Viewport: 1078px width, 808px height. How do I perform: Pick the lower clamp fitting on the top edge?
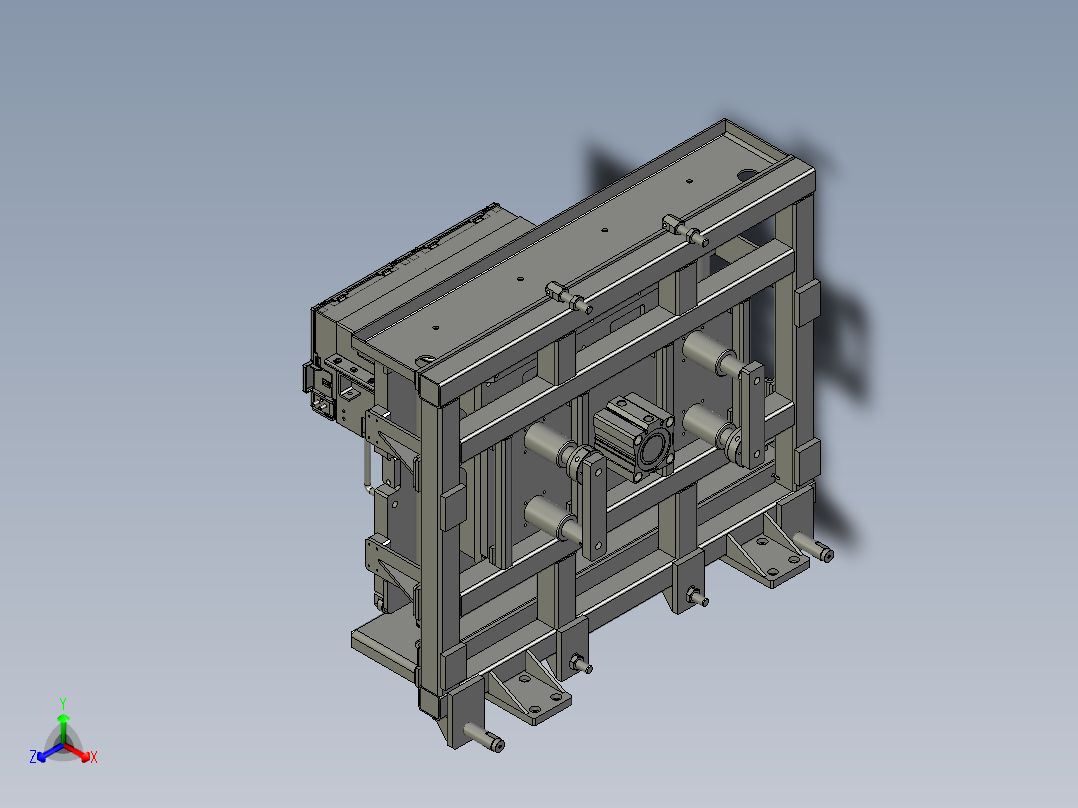pyautogui.click(x=569, y=296)
